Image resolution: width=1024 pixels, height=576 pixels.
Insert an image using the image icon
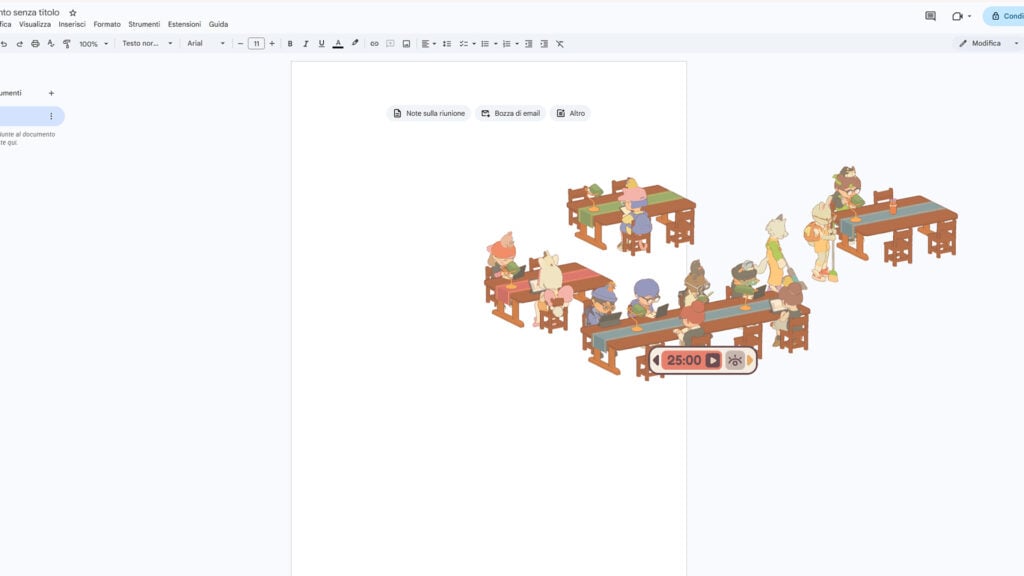click(x=406, y=43)
